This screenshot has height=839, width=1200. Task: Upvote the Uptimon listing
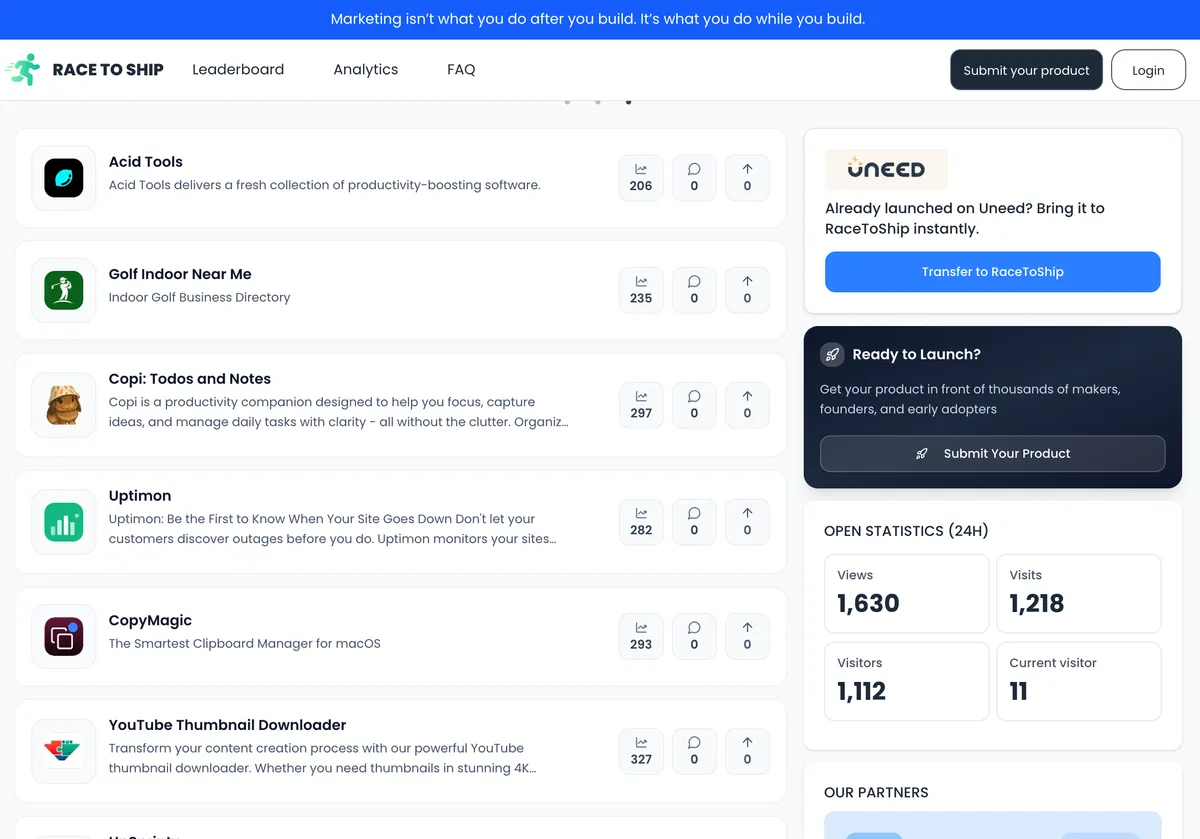click(x=747, y=522)
